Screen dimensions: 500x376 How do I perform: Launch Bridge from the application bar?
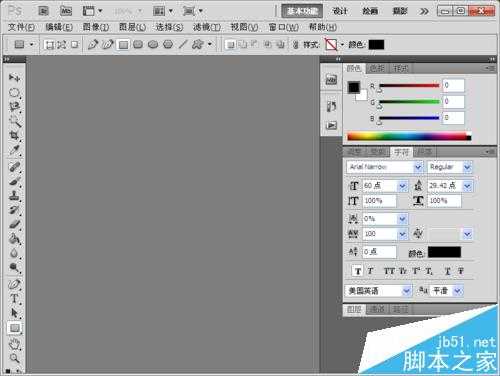44,11
